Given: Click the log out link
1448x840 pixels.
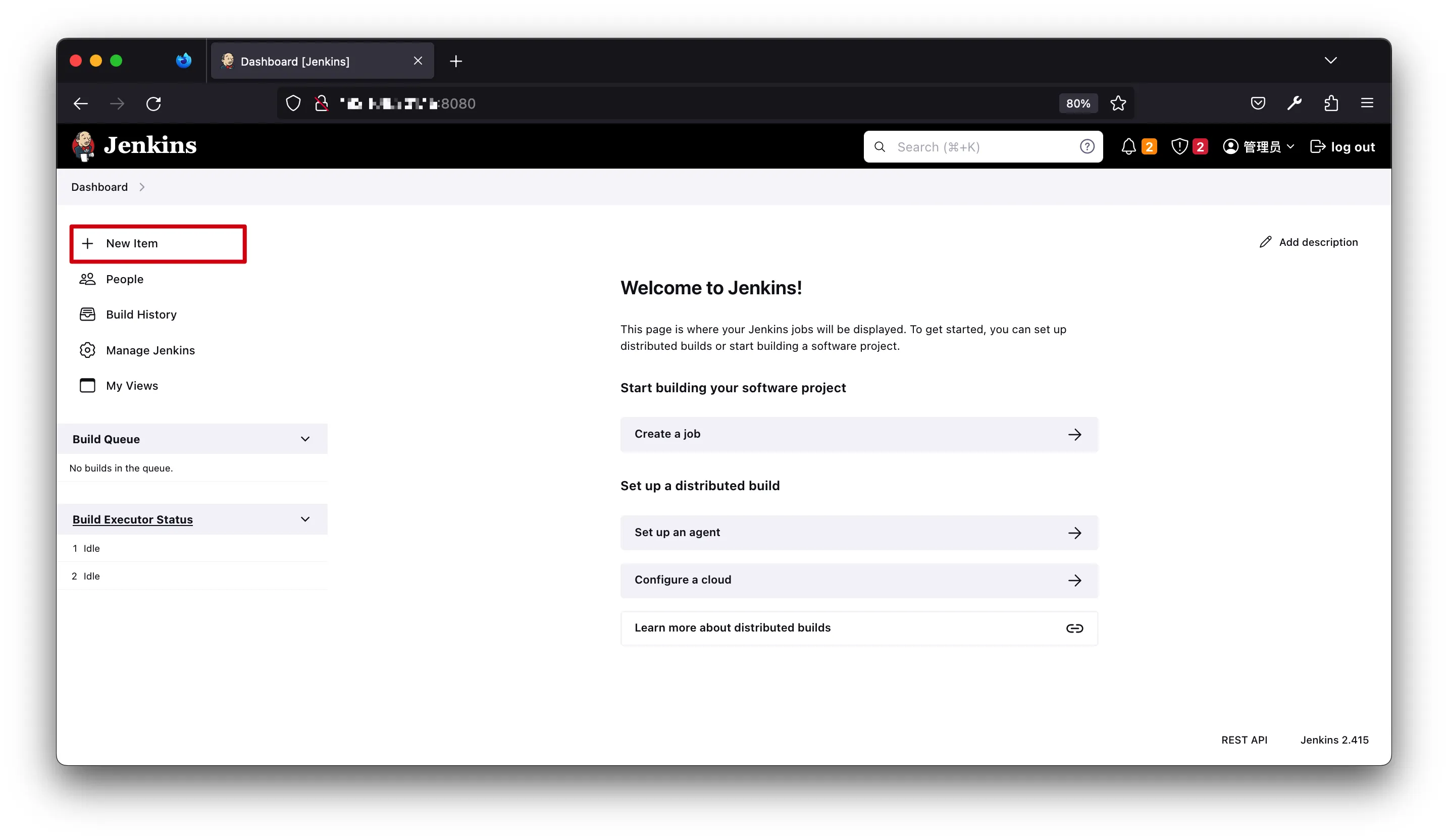Looking at the screenshot, I should (1342, 146).
